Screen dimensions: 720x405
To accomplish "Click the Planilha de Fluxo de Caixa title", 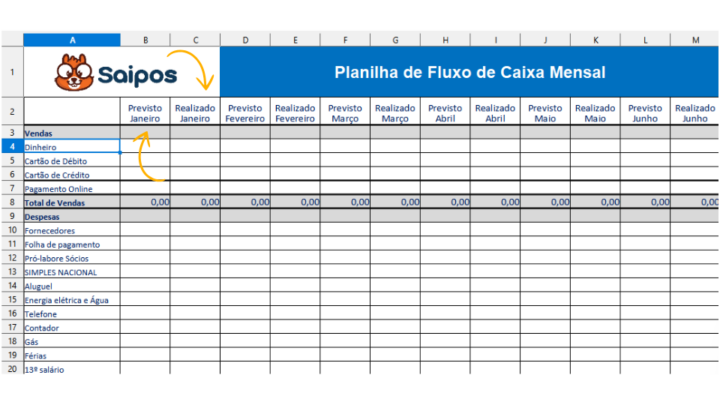I will [469, 72].
